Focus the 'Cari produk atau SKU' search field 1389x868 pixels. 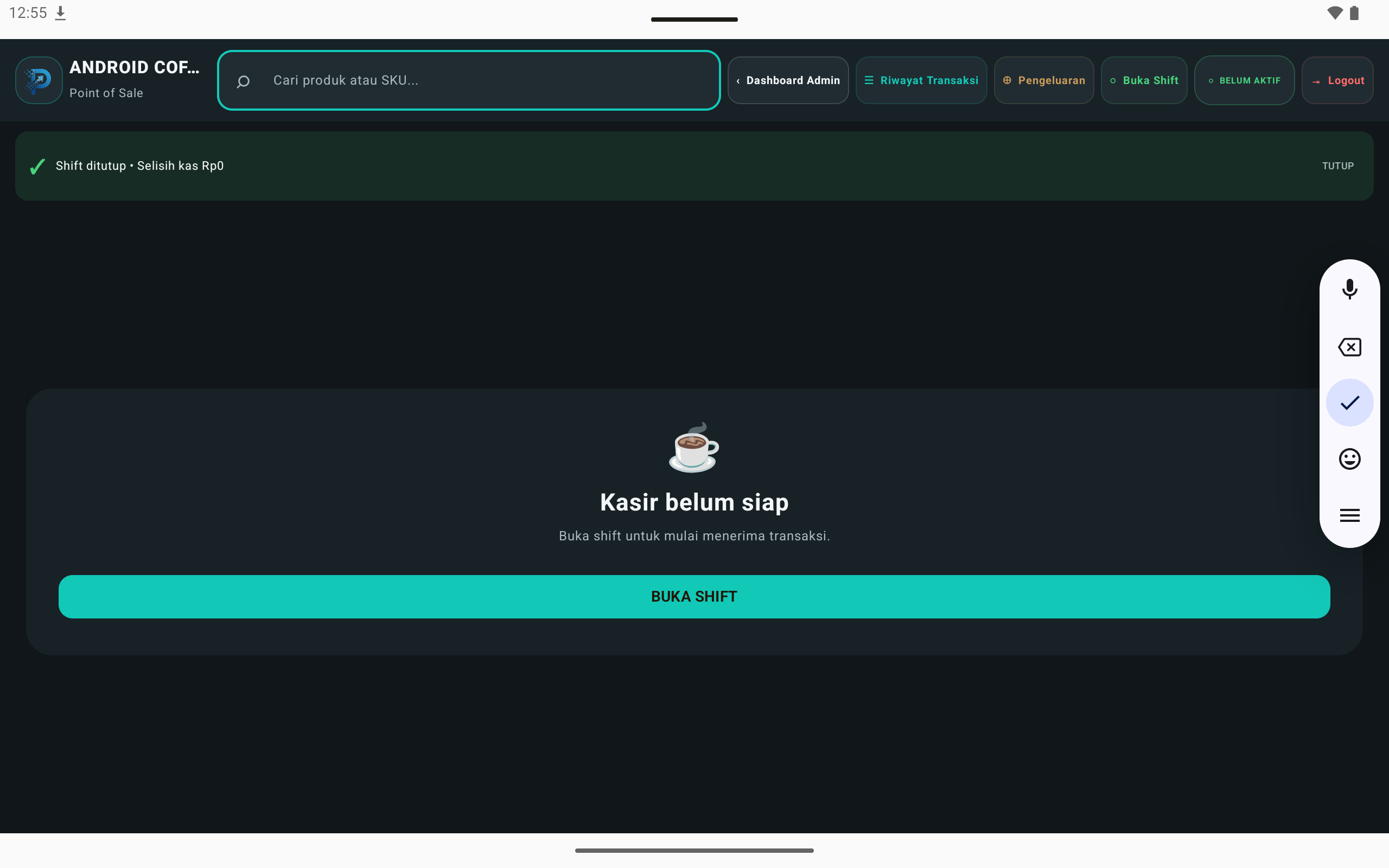pos(468,80)
